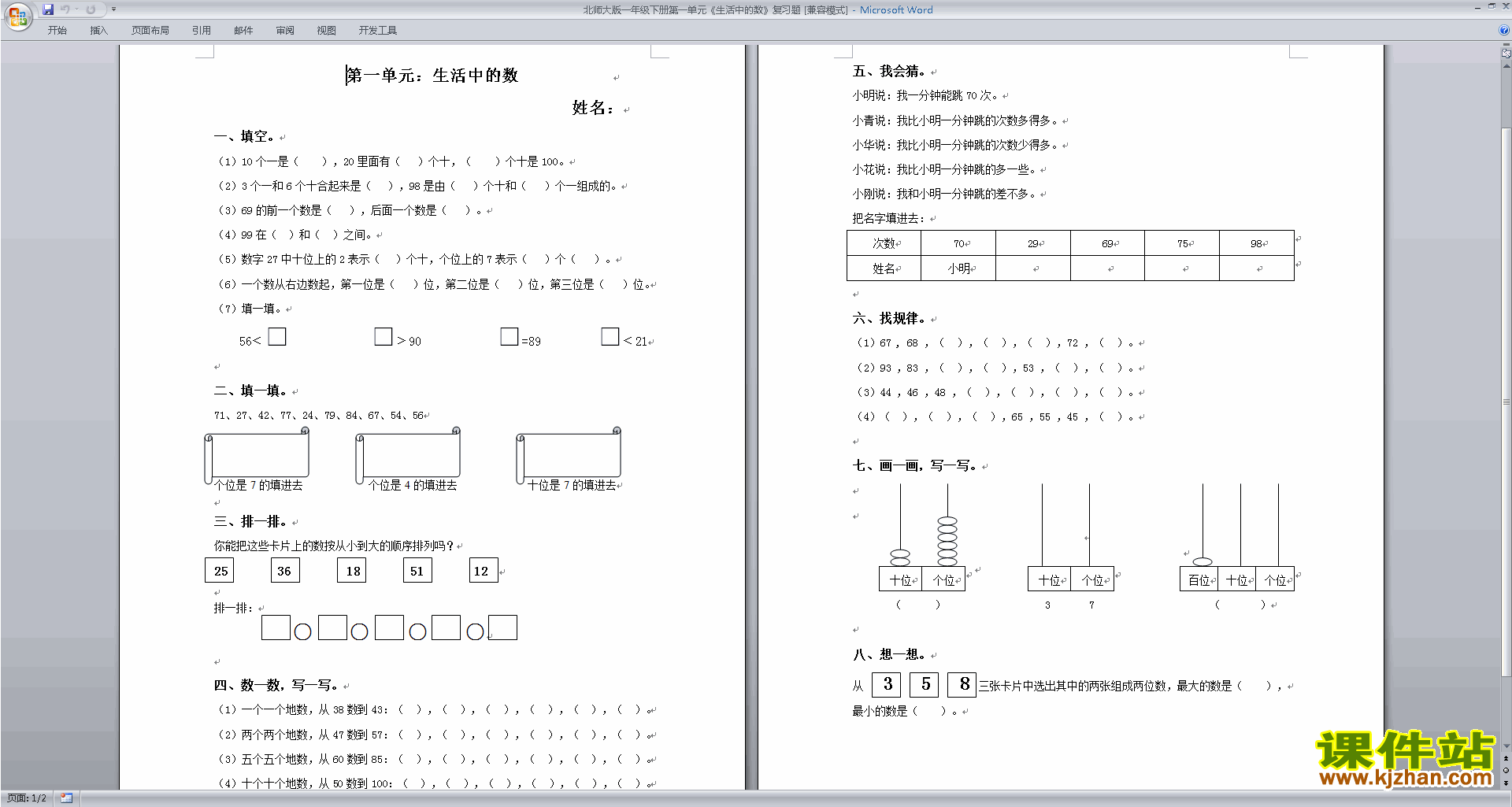Click the Undo icon in quick access toolbar

tap(65, 9)
